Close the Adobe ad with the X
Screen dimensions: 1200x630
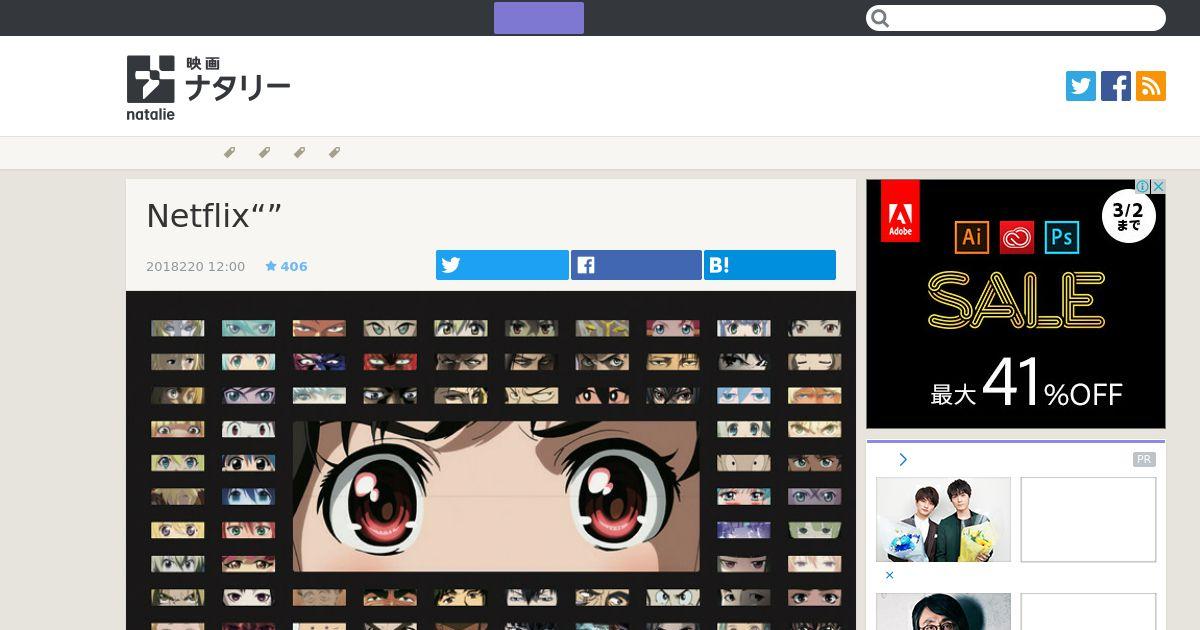pos(1158,186)
